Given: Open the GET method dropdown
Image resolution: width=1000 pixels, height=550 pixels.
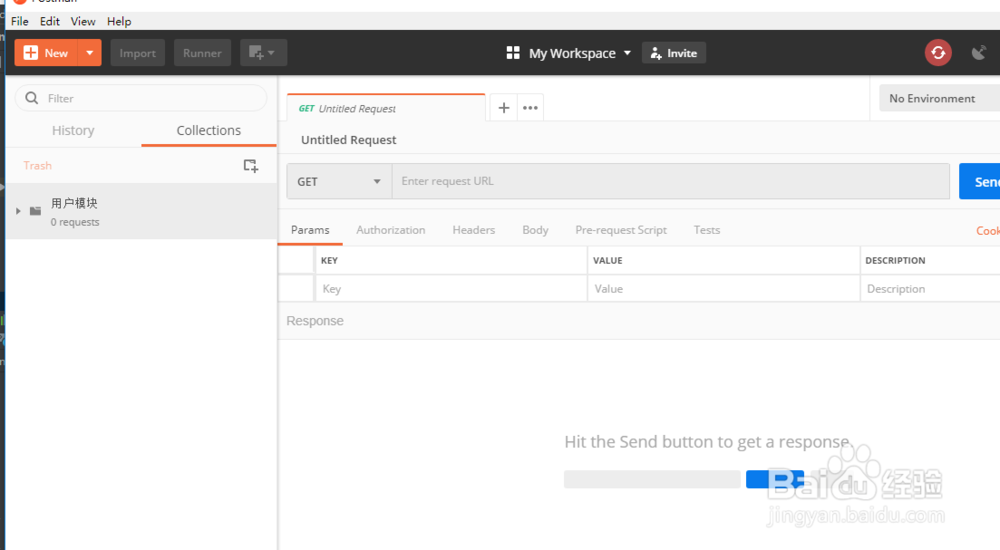Looking at the screenshot, I should tap(339, 181).
